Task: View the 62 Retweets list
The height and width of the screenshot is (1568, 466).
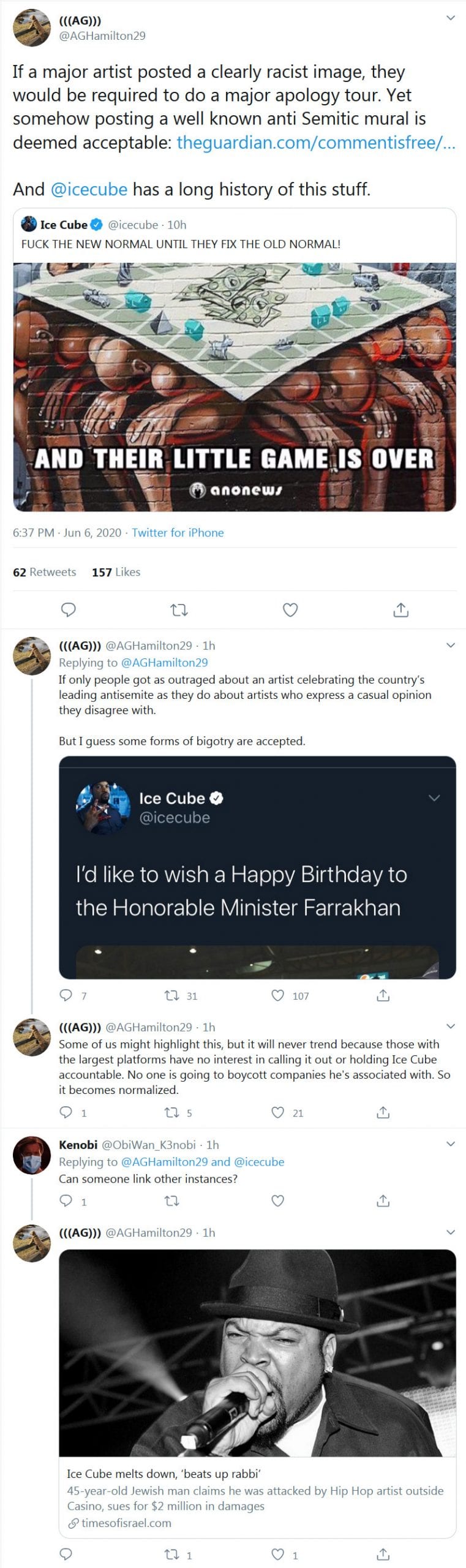Action: [x=45, y=572]
